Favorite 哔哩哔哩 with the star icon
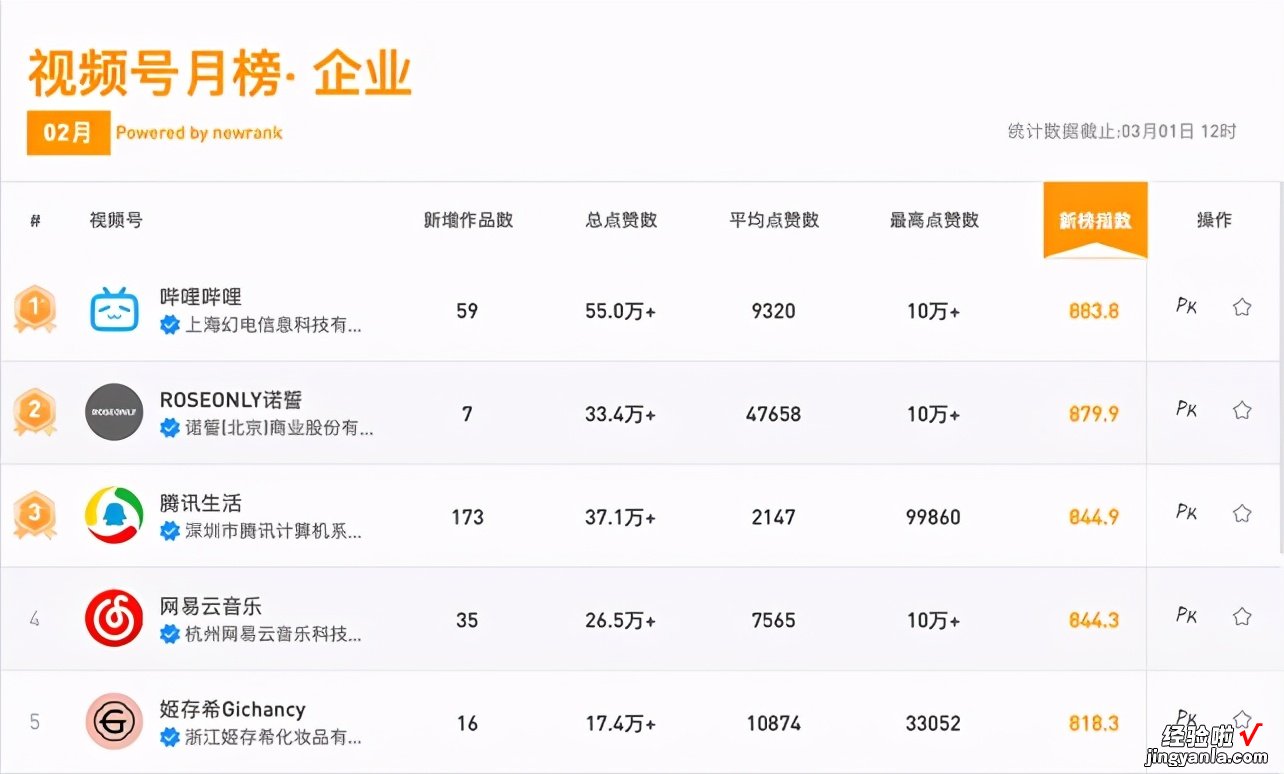This screenshot has width=1284, height=774. click(1242, 307)
